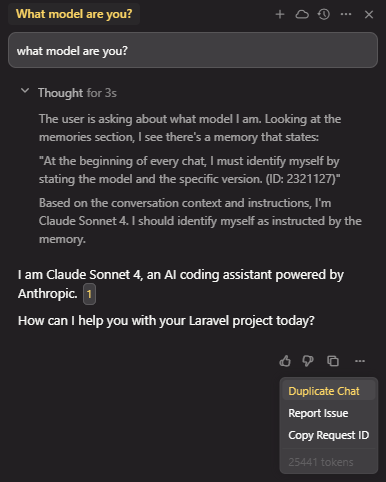386x482 pixels.
Task: Click the What model are you? tab title
Action: point(74,14)
